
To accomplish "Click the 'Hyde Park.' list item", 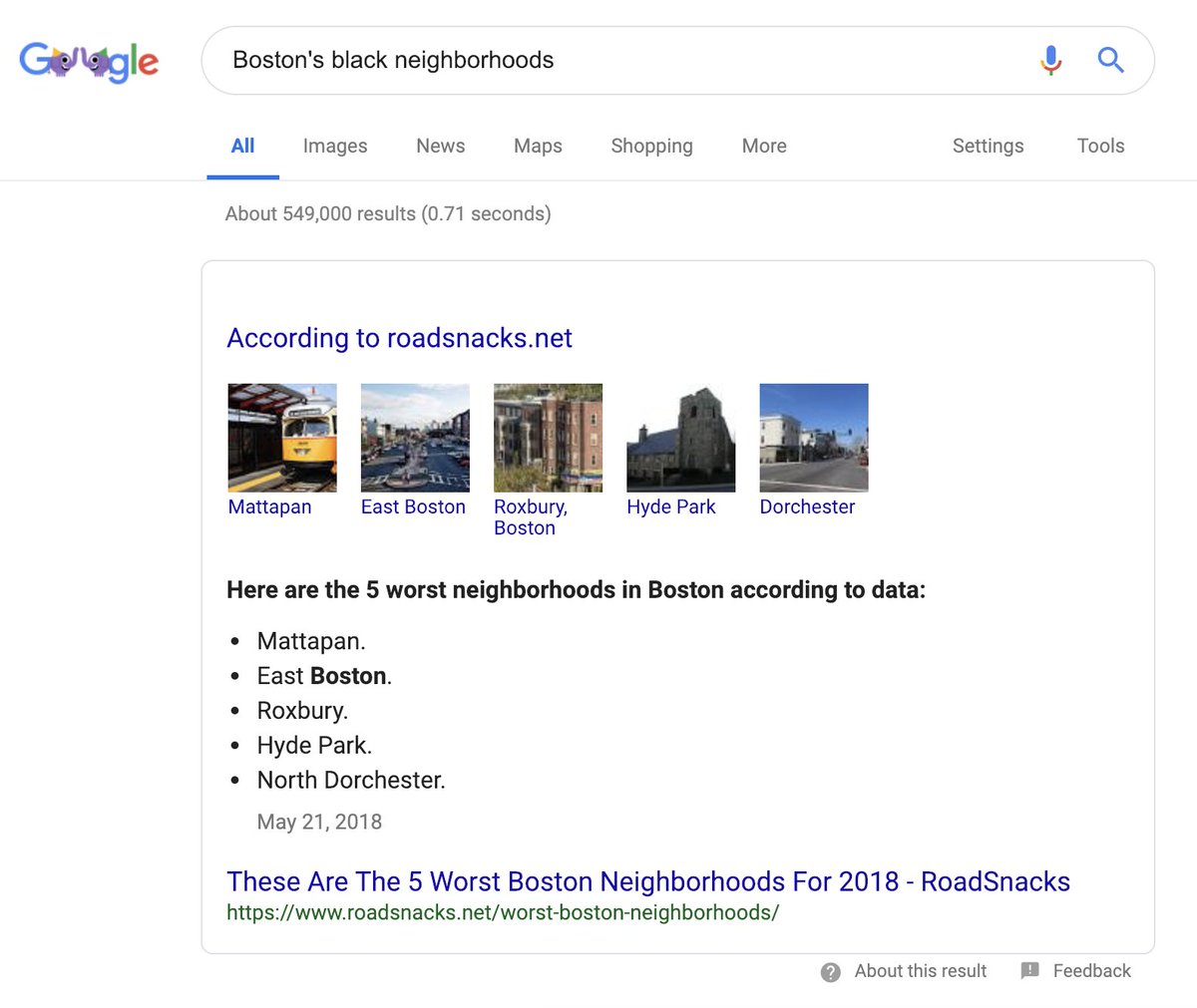I will coord(314,746).
